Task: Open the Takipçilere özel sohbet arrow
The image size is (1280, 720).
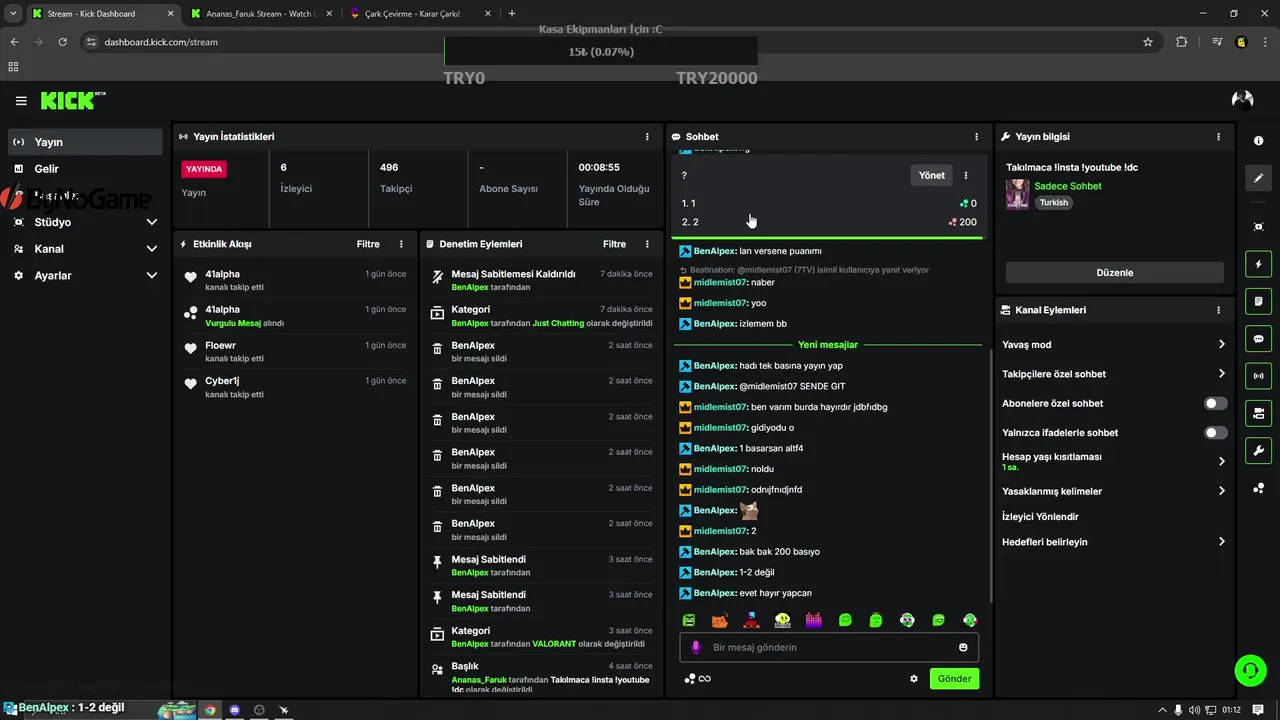Action: pos(1221,374)
